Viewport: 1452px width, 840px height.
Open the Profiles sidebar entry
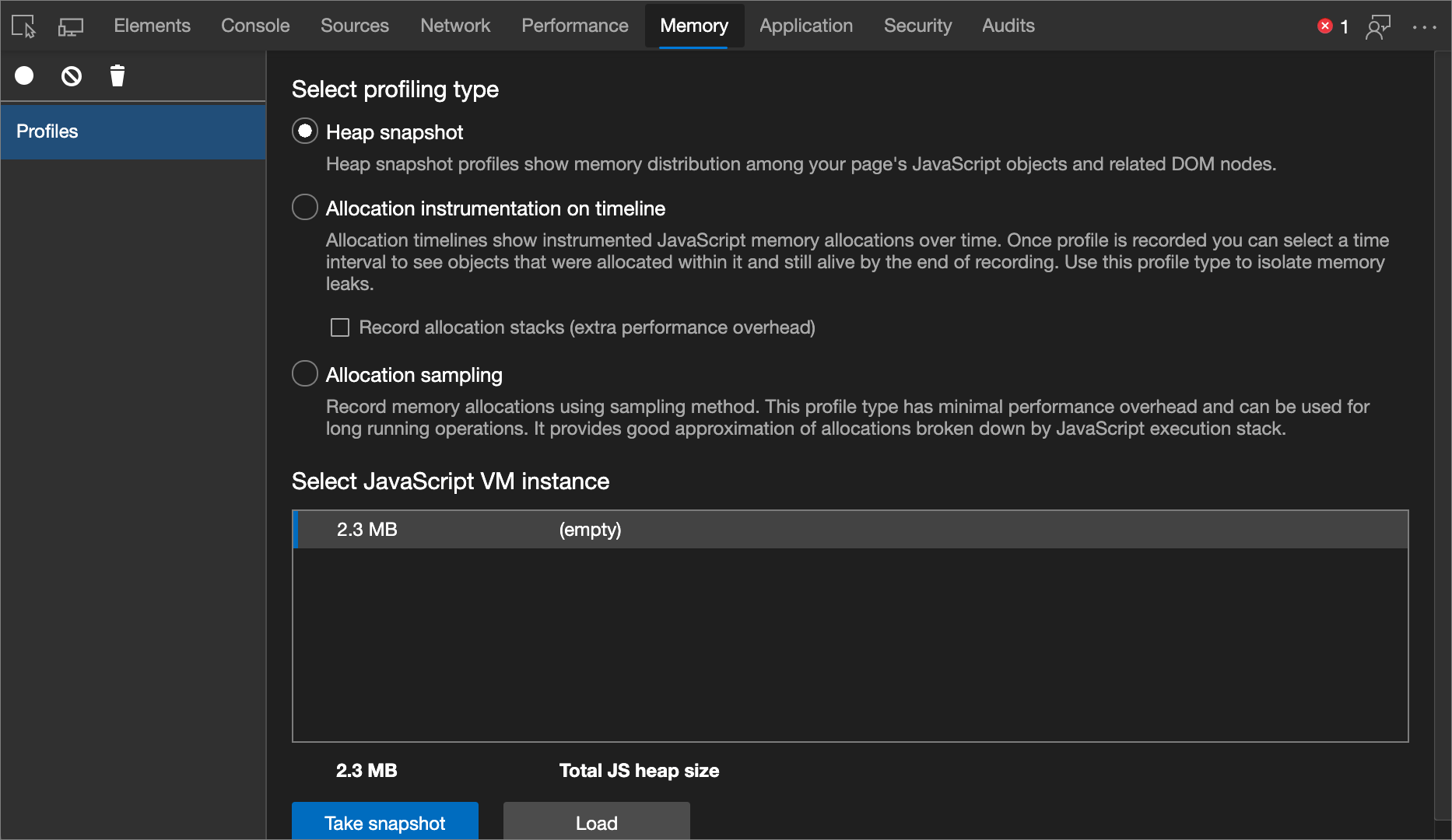point(47,131)
